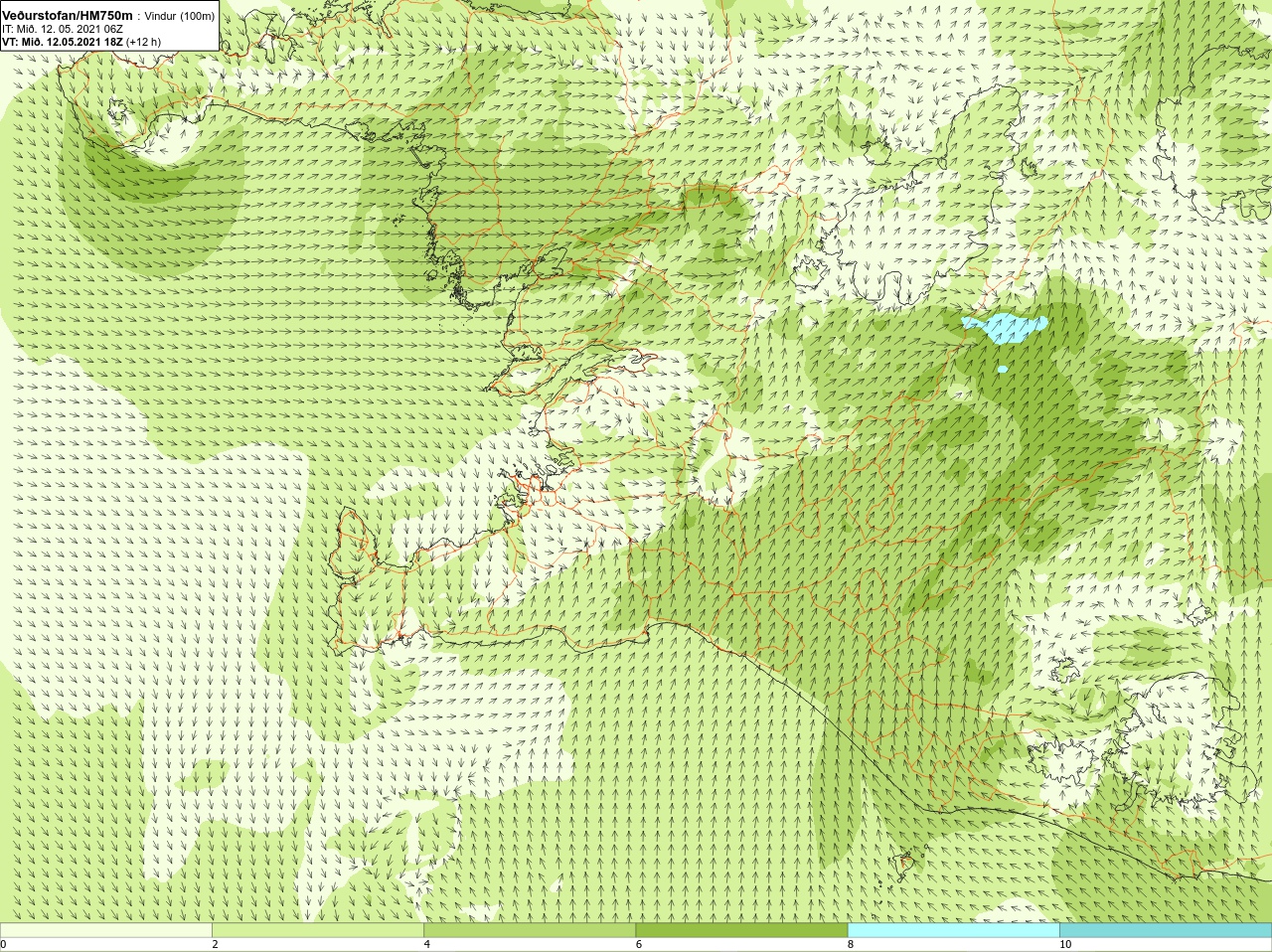Click the legend tick label '0'
The image size is (1272, 952).
click(3, 944)
